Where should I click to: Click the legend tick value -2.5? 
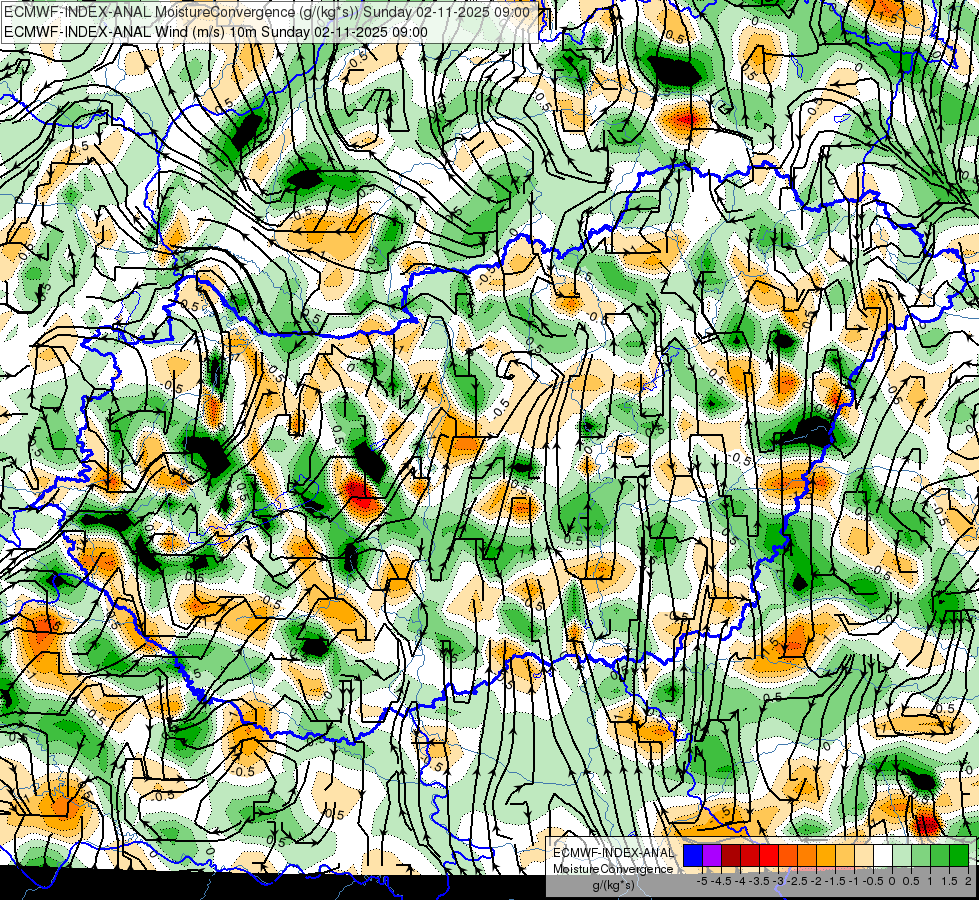coord(797,881)
